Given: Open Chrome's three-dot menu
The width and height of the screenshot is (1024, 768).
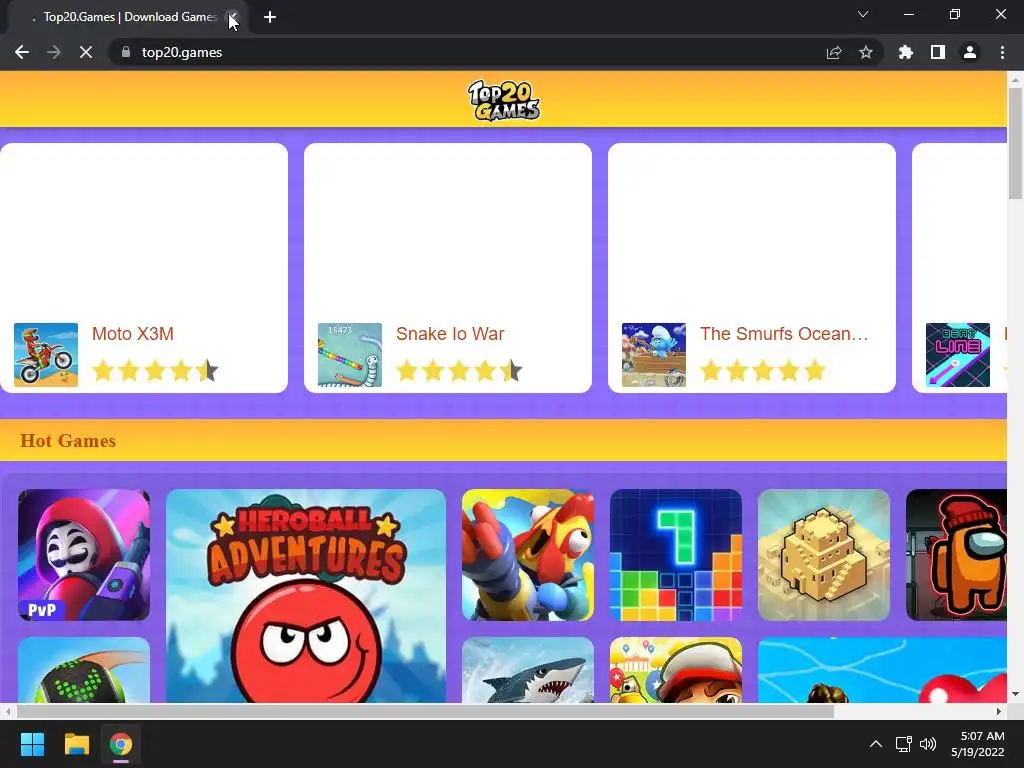Looking at the screenshot, I should (1002, 52).
